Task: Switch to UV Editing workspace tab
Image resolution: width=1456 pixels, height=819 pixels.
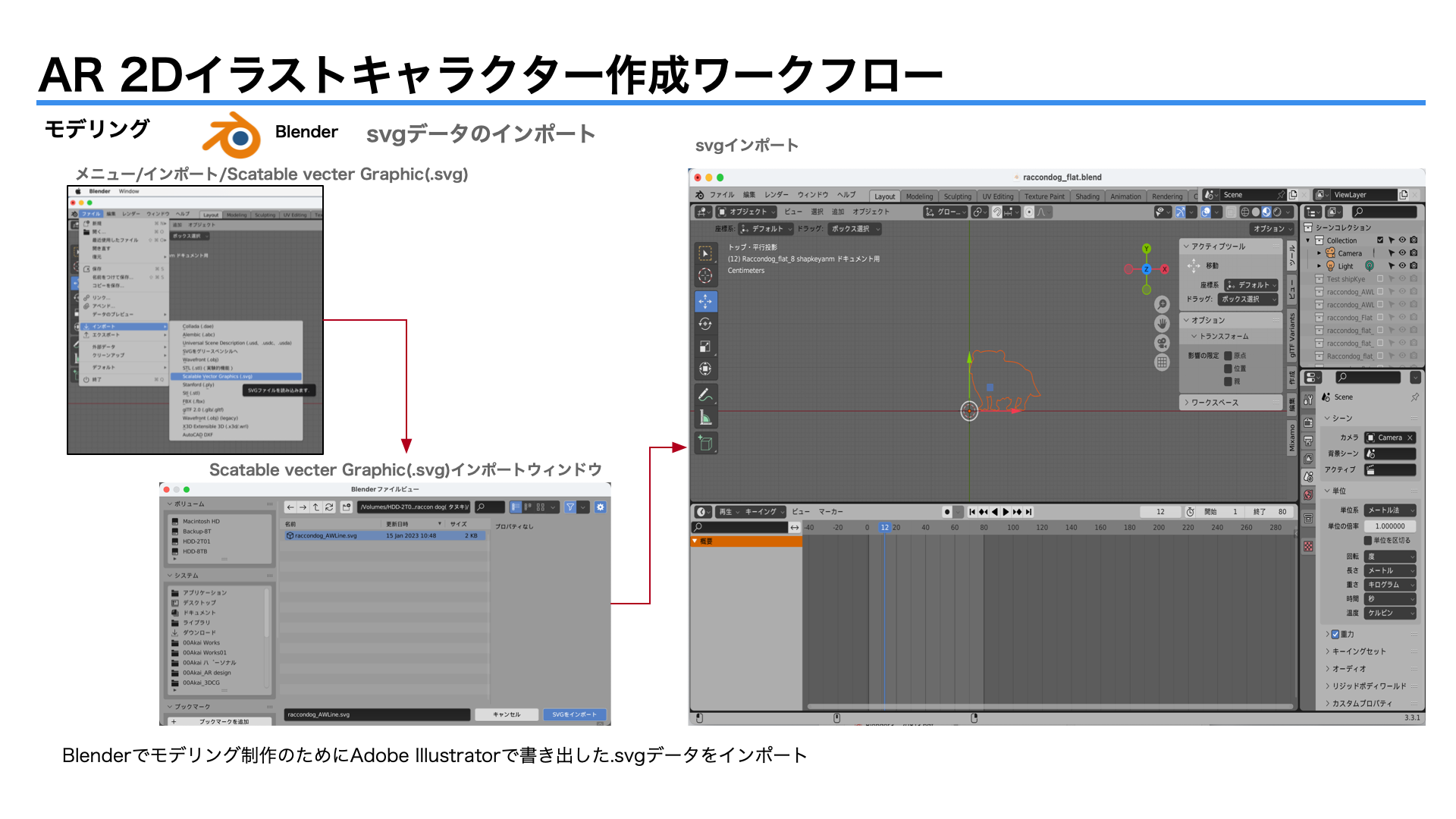Action: click(x=998, y=196)
